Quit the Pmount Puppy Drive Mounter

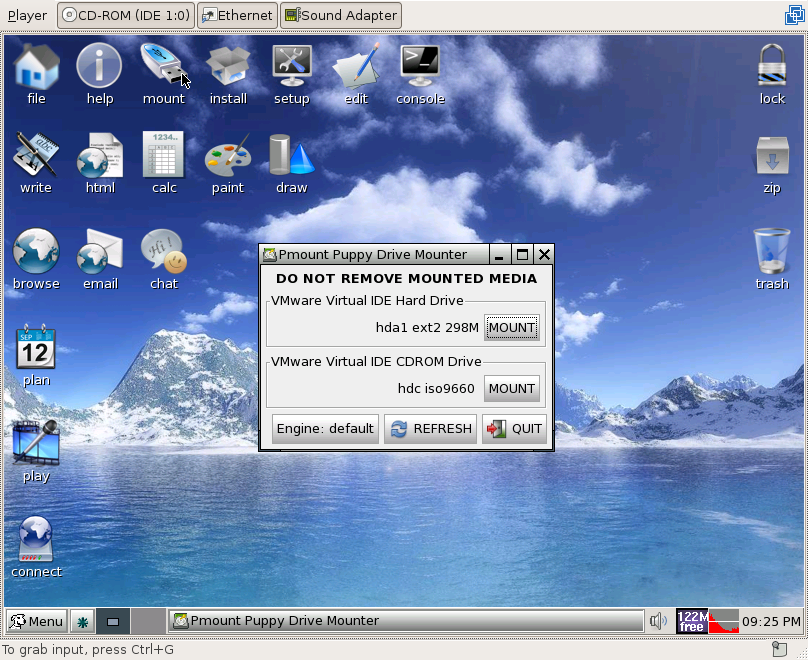click(514, 429)
